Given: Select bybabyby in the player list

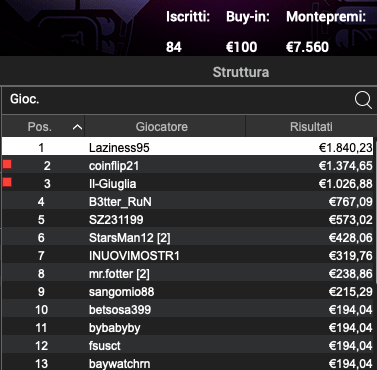Looking at the screenshot, I should (x=188, y=327).
